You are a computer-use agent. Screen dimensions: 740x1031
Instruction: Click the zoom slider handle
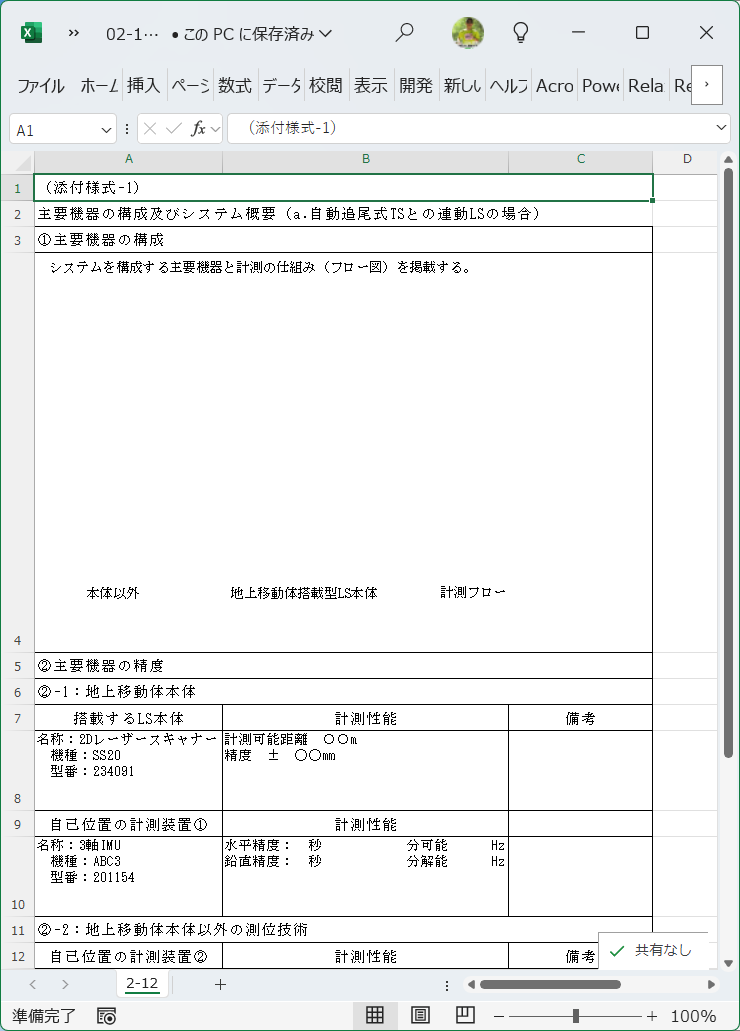(576, 1016)
